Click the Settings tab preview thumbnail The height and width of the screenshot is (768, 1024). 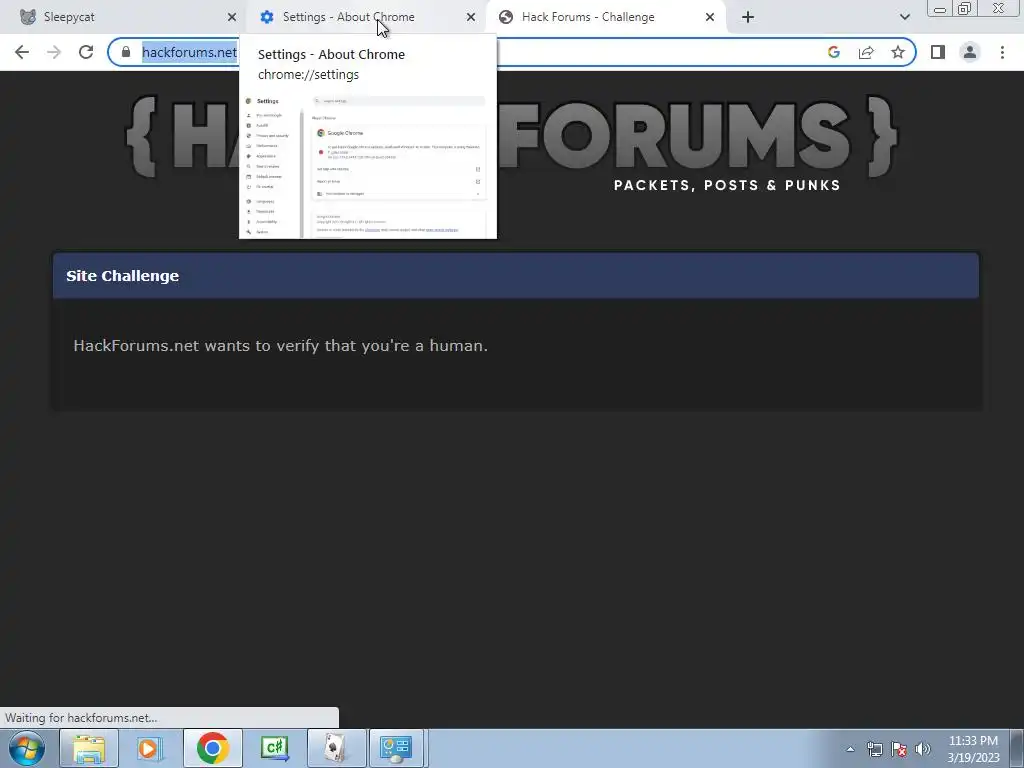point(368,165)
